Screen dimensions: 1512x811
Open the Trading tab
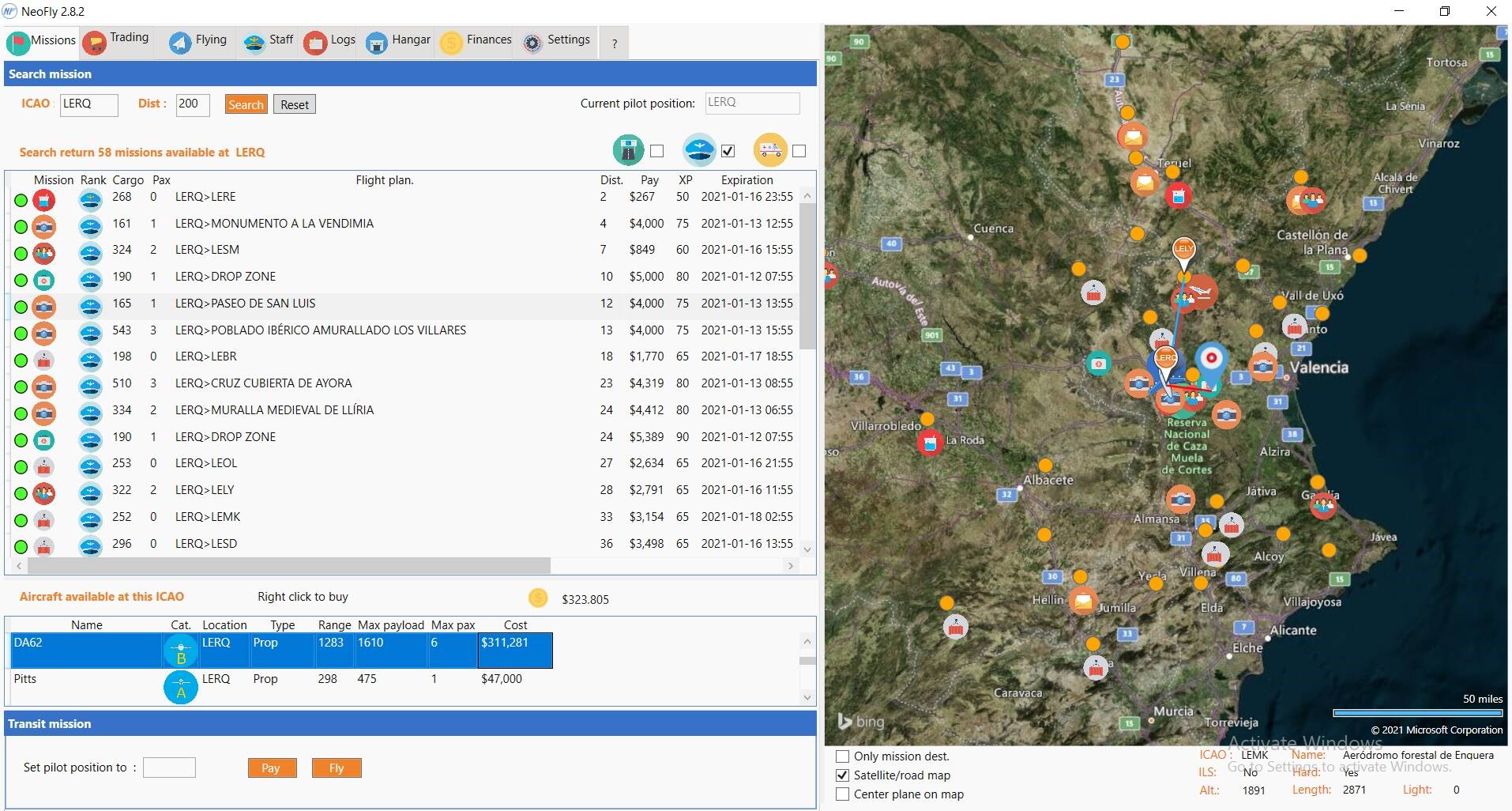click(x=116, y=41)
